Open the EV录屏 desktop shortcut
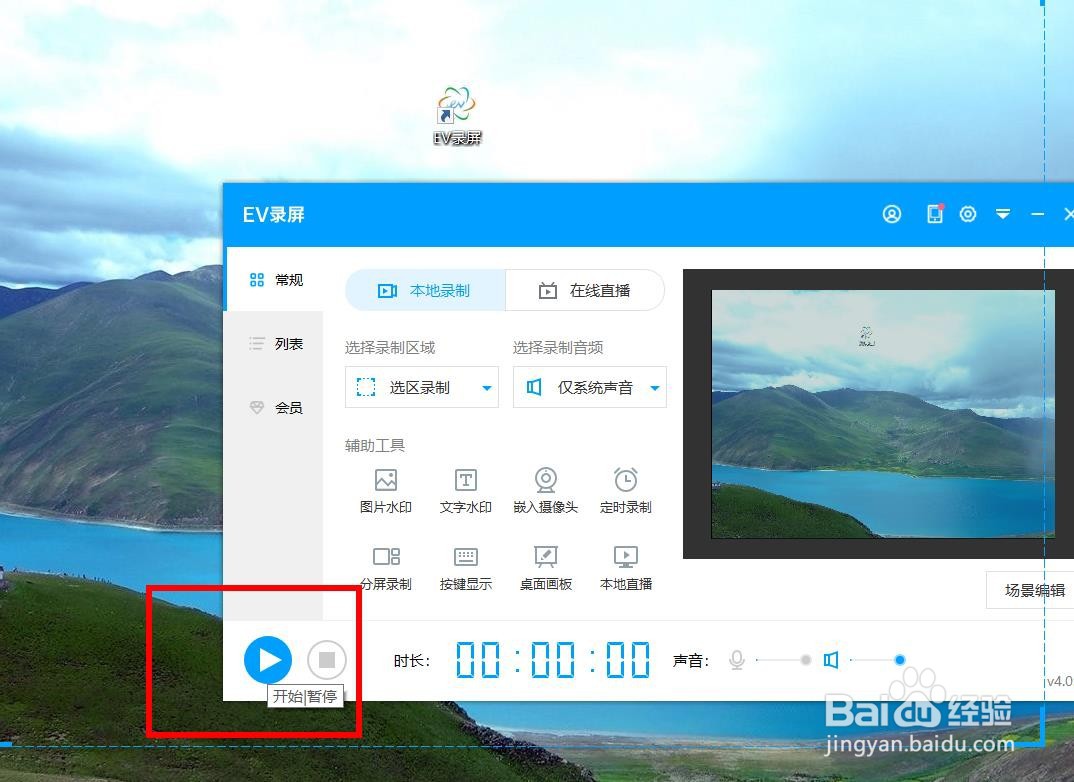The image size is (1074, 782). [x=457, y=116]
